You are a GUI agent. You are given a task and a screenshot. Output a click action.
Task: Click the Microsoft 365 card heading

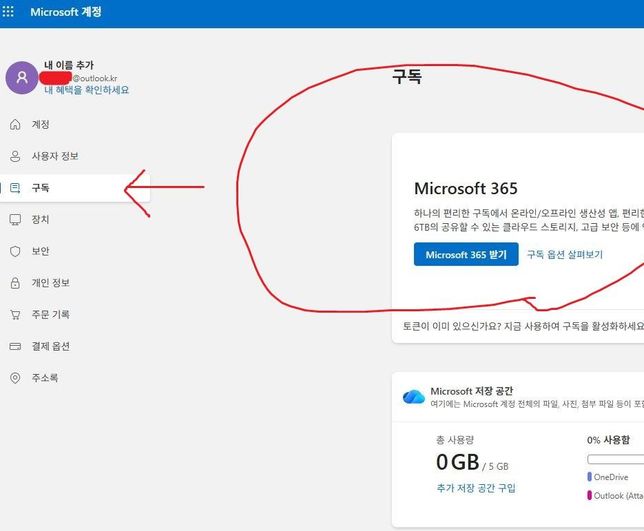(466, 188)
